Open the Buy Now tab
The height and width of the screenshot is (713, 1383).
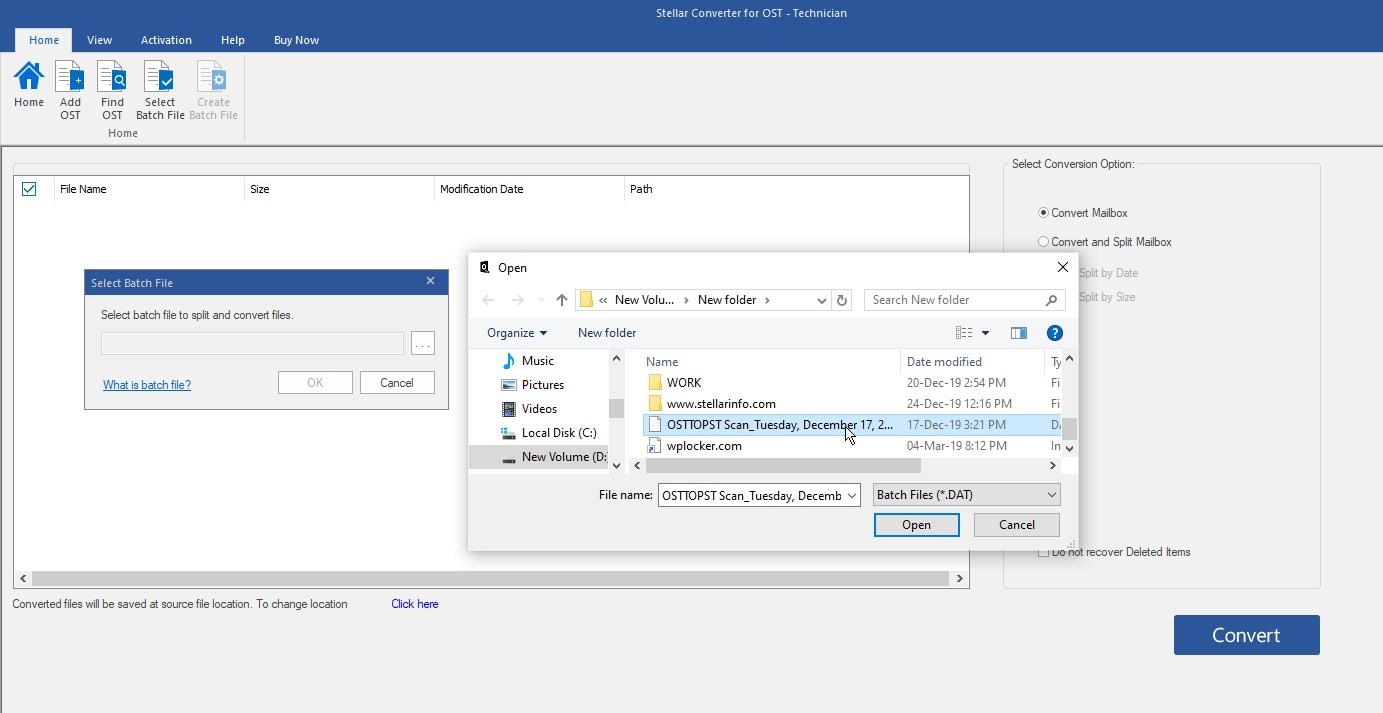(x=296, y=40)
